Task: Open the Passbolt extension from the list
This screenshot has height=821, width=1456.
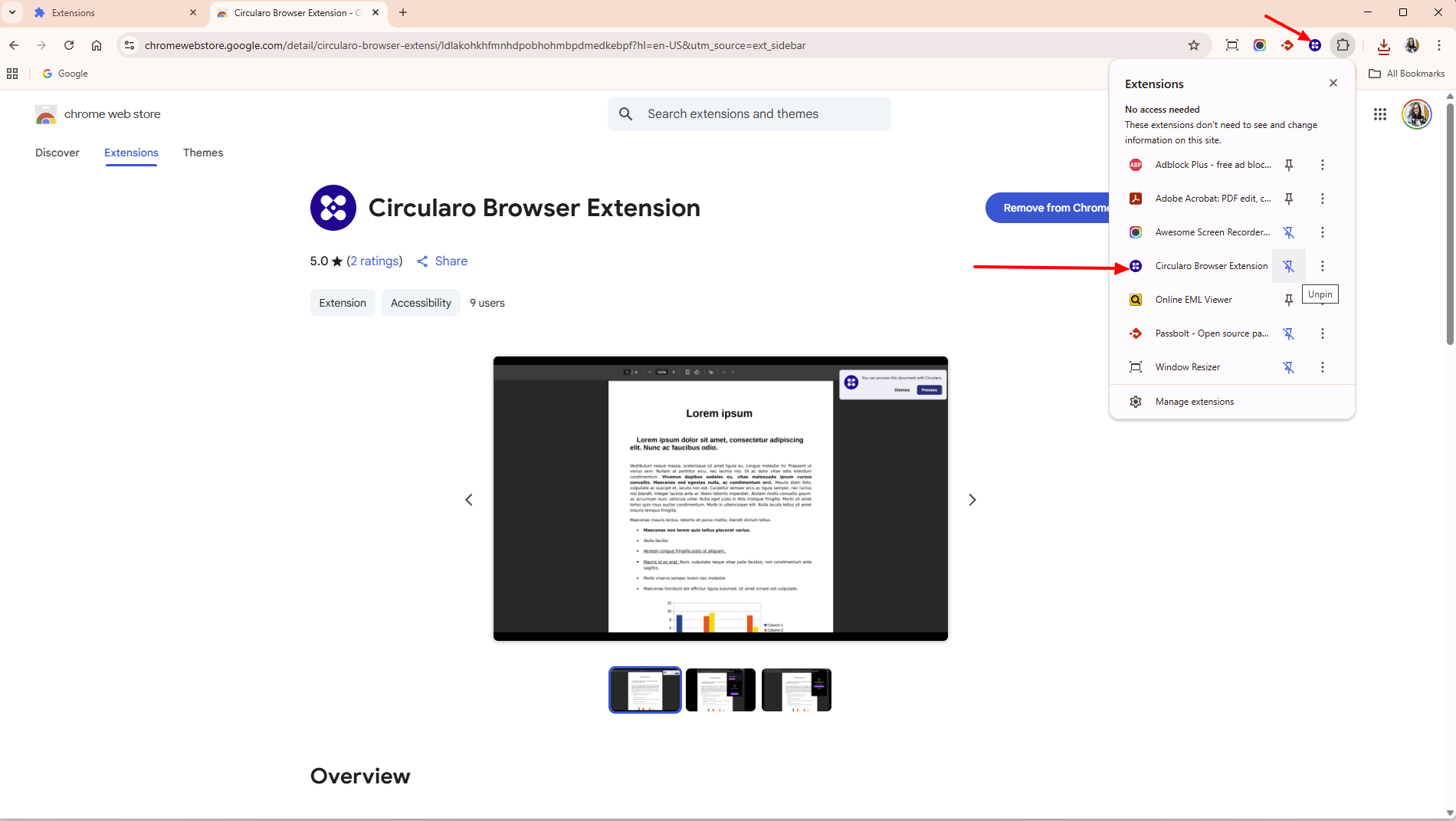Action: click(x=1136, y=333)
